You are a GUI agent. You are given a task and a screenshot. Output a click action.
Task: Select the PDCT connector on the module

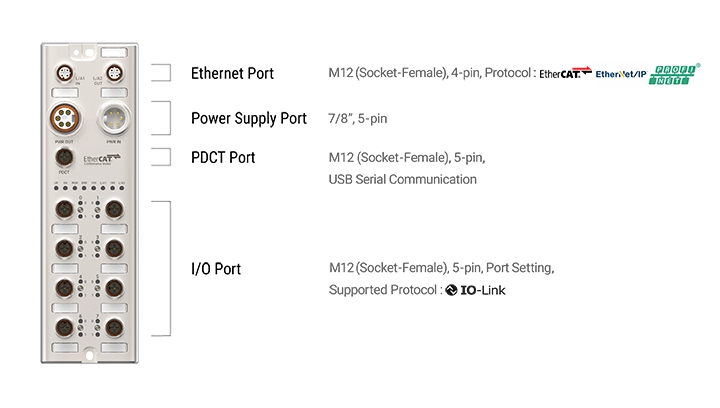click(x=64, y=158)
